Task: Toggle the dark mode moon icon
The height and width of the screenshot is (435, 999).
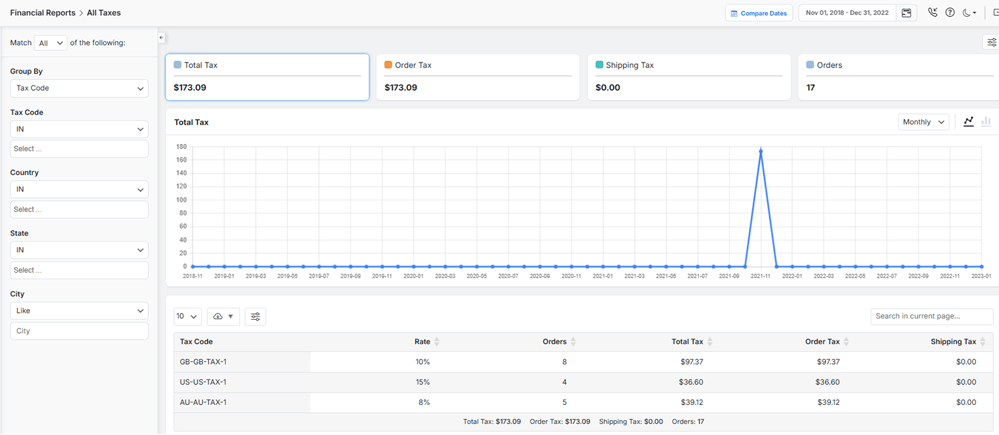Action: point(968,13)
